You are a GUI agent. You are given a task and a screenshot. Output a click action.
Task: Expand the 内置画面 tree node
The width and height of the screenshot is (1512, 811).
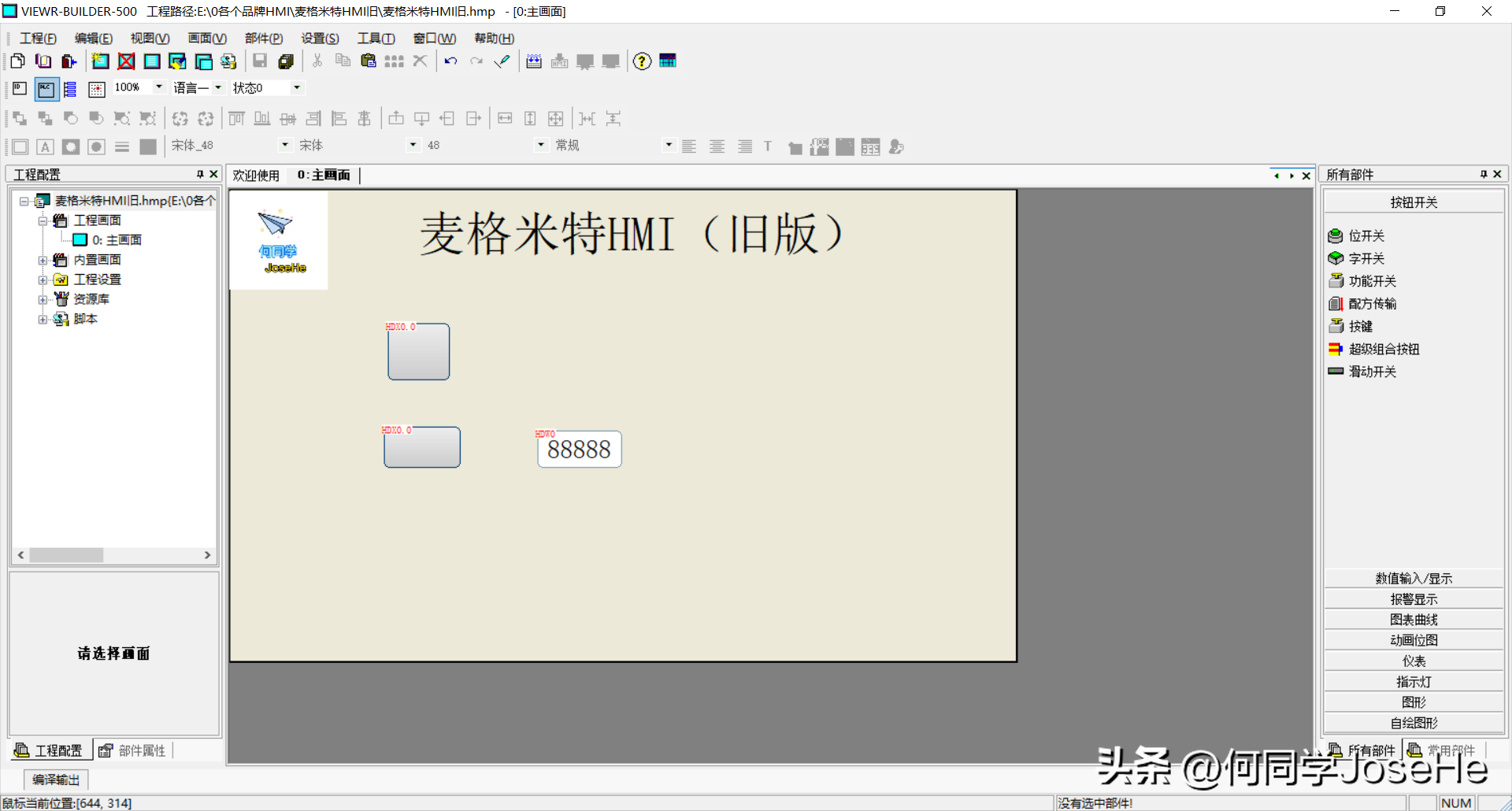coord(43,260)
